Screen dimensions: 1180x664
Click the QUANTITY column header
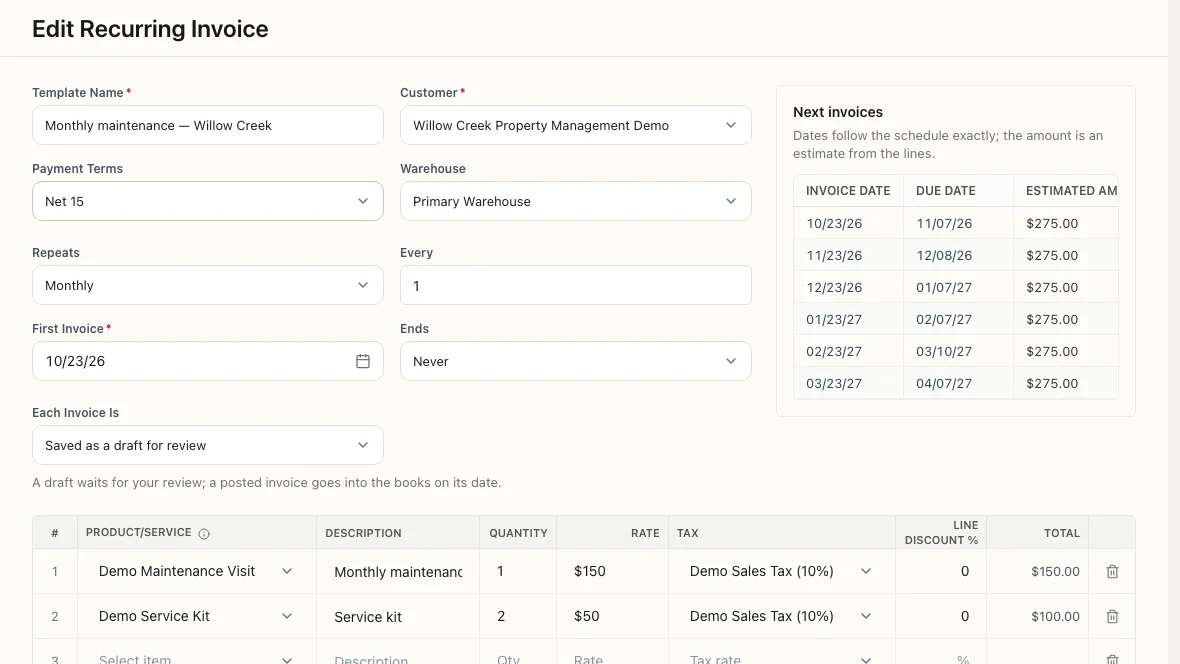point(518,533)
